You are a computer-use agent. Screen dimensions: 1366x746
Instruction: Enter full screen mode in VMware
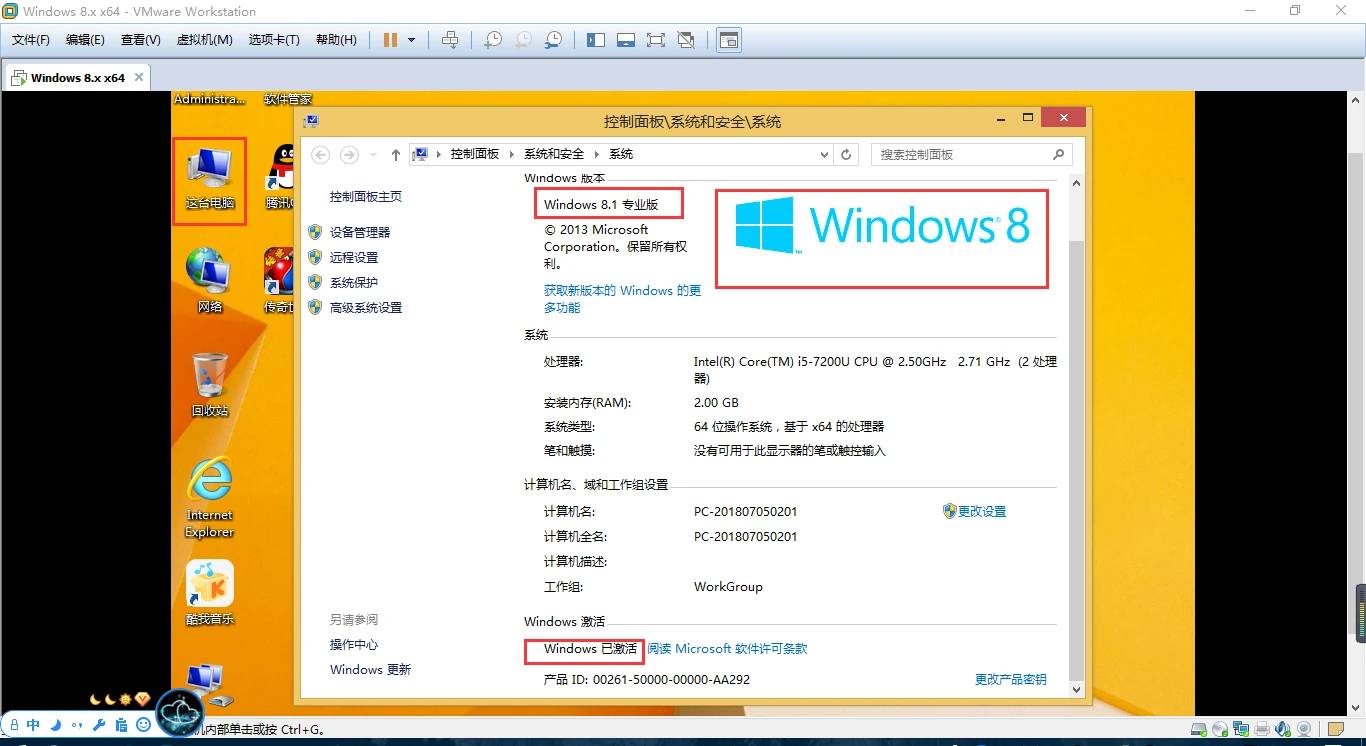pos(656,40)
